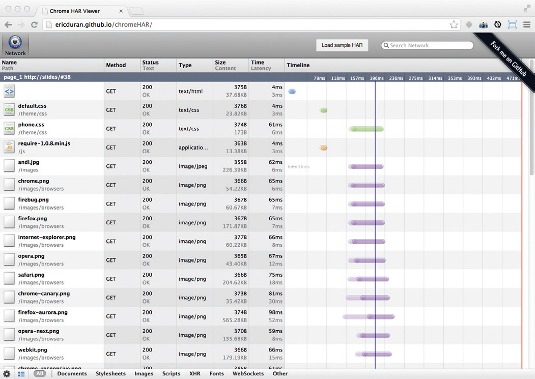Click the image icon for firebug.png
The height and width of the screenshot is (379, 535).
point(9,204)
